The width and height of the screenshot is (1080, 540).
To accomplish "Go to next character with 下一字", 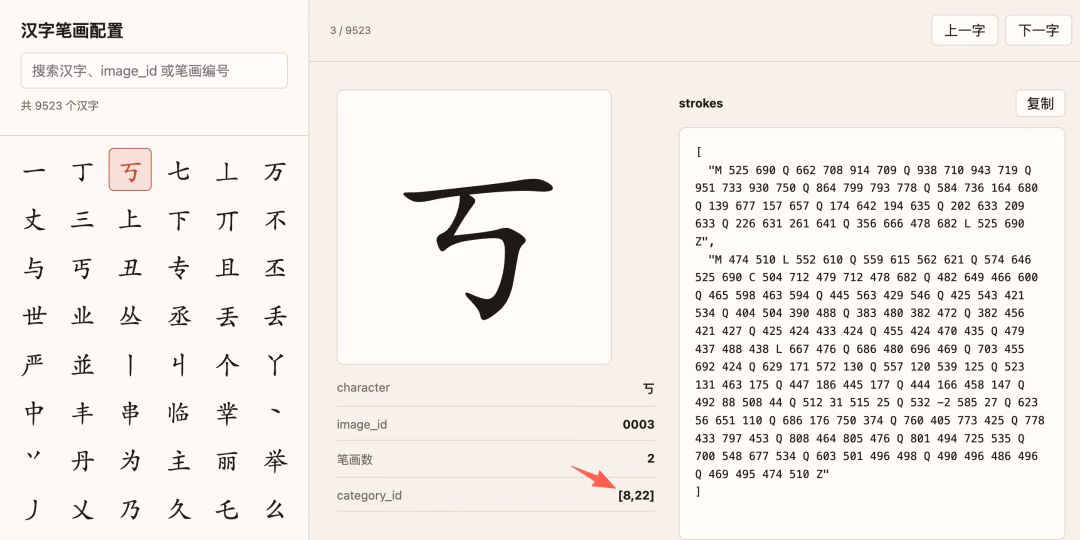I will (x=1038, y=30).
